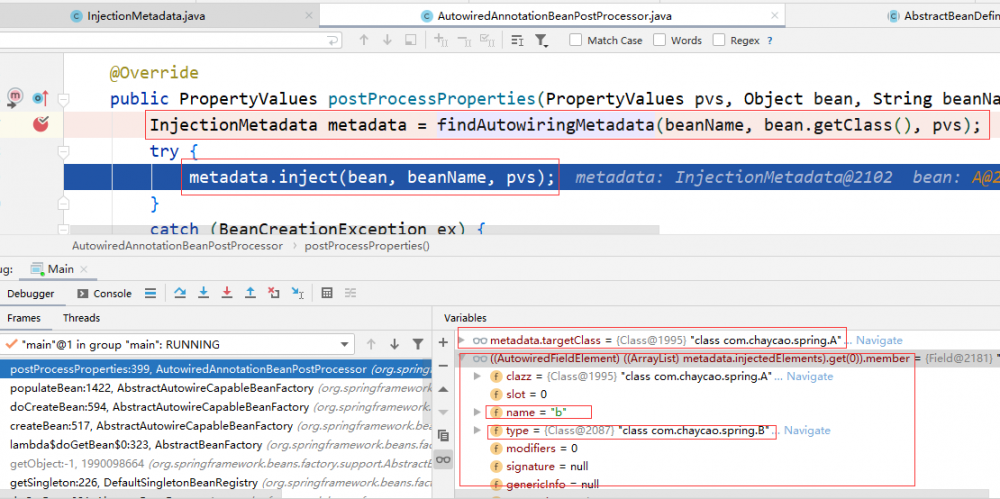Open the thread selector dropdown
1000x499 pixels.
pos(342,344)
